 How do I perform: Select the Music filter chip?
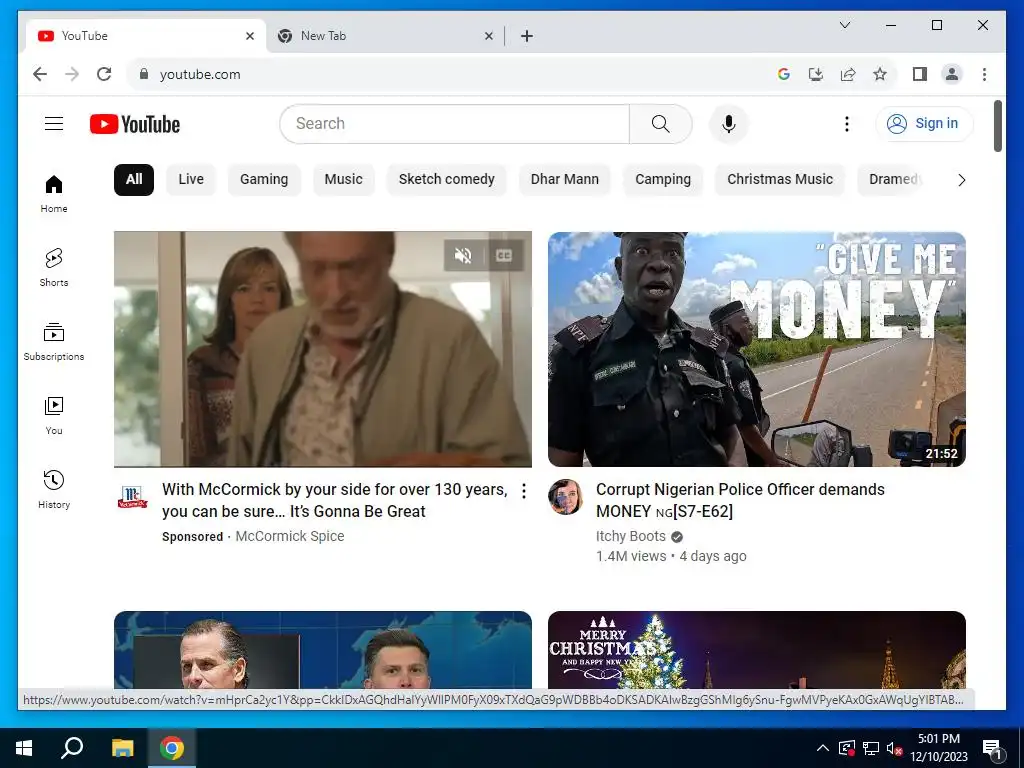click(344, 180)
